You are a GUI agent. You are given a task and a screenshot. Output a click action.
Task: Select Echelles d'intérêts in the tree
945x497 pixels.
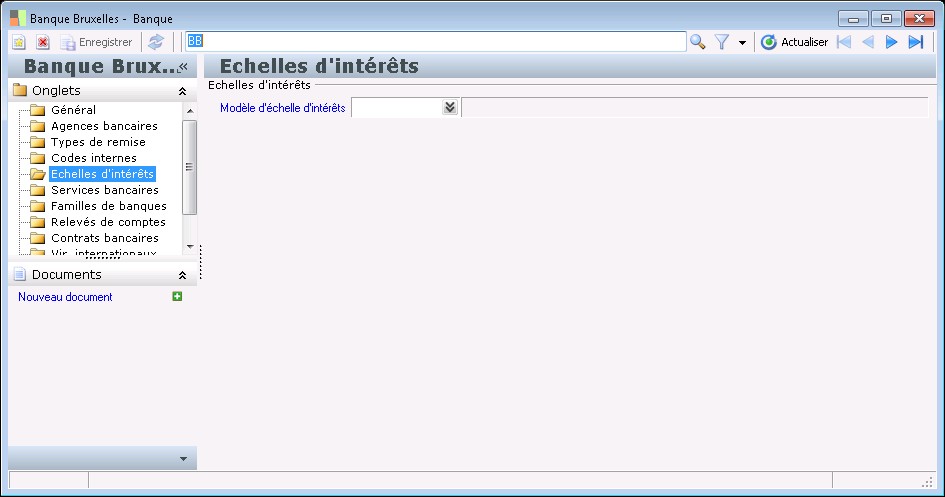[x=102, y=174]
